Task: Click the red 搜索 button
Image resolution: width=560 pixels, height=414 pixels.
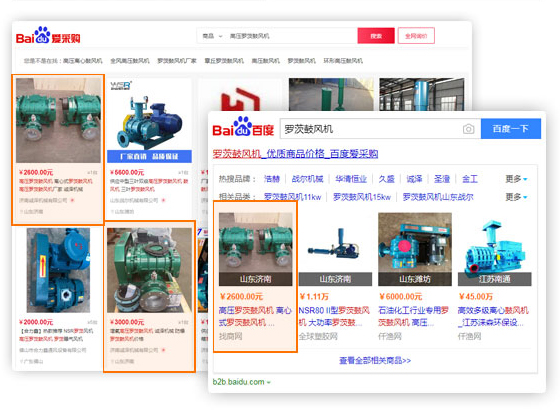Action: pyautogui.click(x=376, y=36)
